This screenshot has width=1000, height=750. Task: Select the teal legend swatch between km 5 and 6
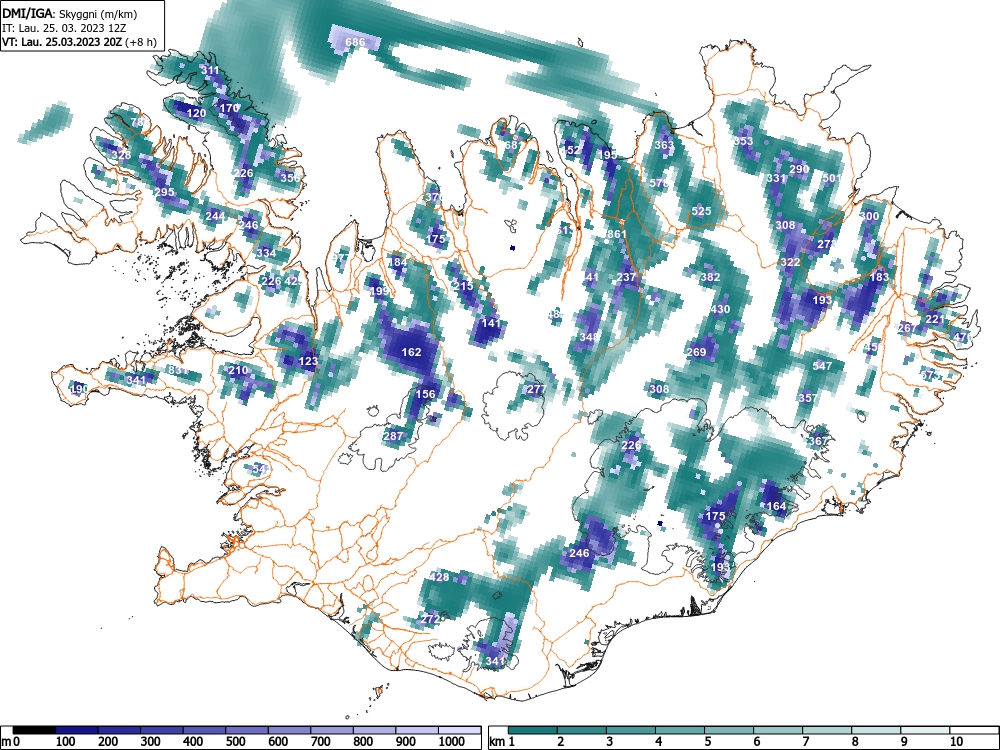(x=729, y=730)
